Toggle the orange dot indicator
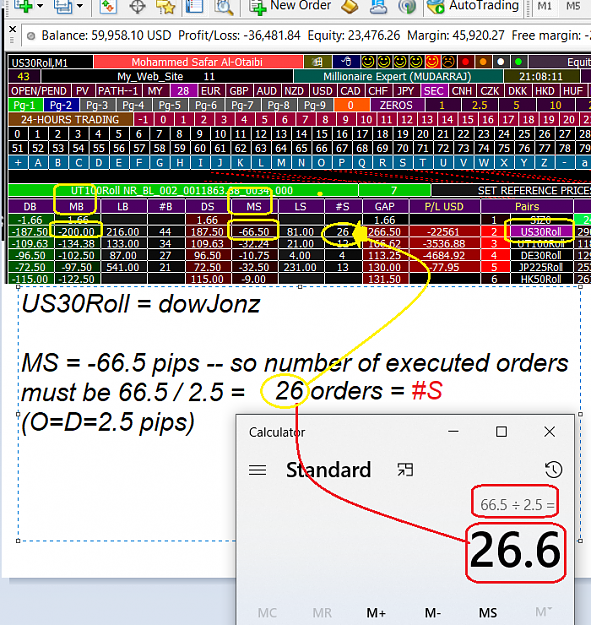The width and height of the screenshot is (591, 625). (483, 62)
